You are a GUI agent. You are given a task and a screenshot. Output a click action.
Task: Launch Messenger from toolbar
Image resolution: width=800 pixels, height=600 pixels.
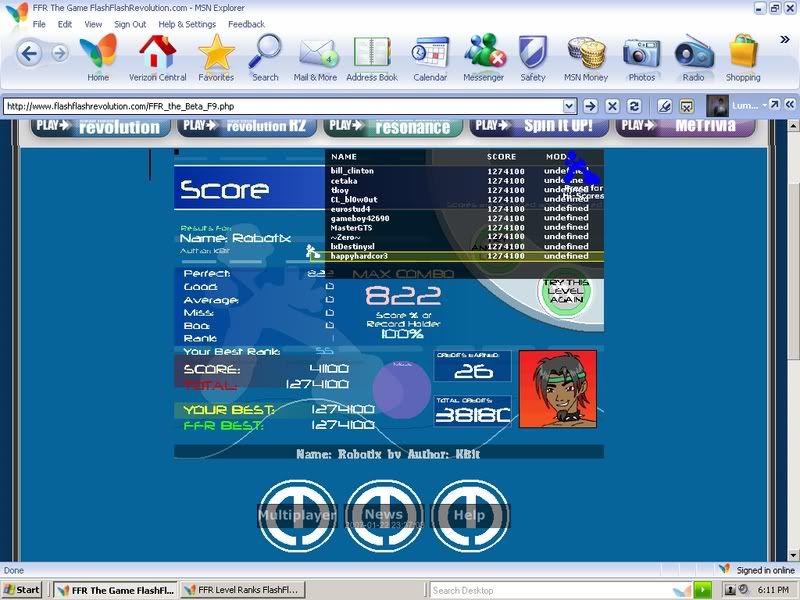tap(483, 57)
